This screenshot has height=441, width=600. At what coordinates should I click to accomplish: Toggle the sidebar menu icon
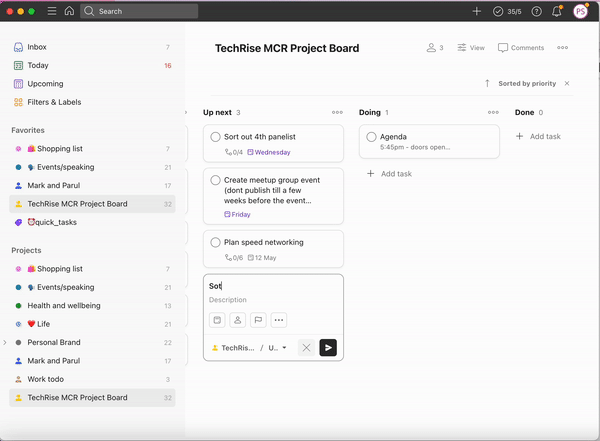click(52, 11)
